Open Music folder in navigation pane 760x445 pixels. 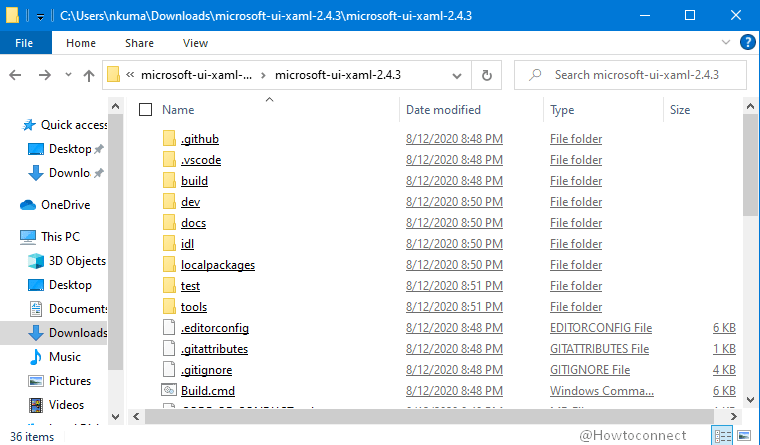click(55, 357)
